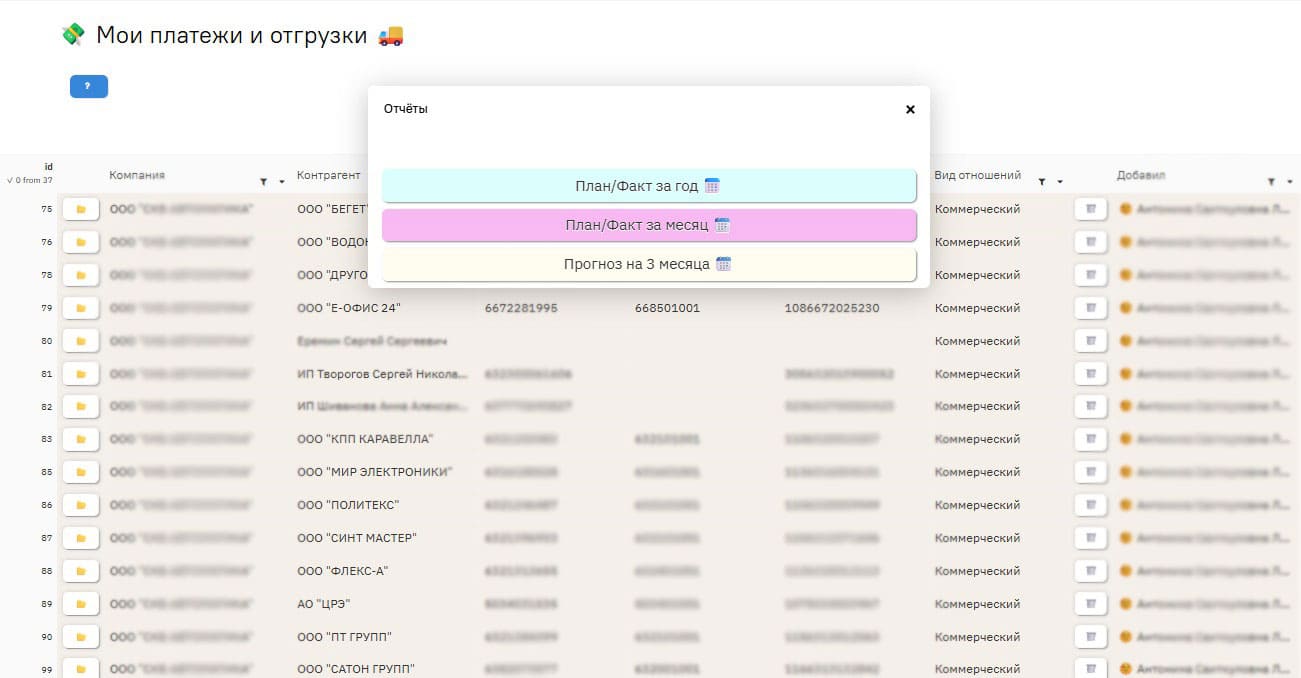The image size is (1301, 678).
Task: Open the План/Факт за год report
Action: 649,186
